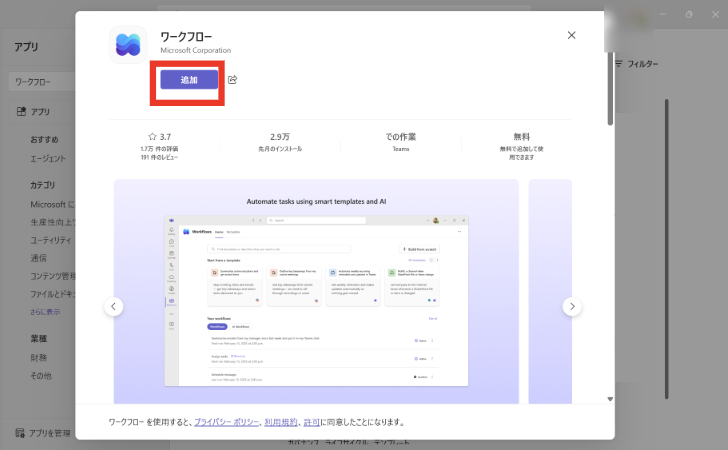This screenshot has height=450, width=728.
Task: Select エージェント in background sidebar
Action: 48,158
